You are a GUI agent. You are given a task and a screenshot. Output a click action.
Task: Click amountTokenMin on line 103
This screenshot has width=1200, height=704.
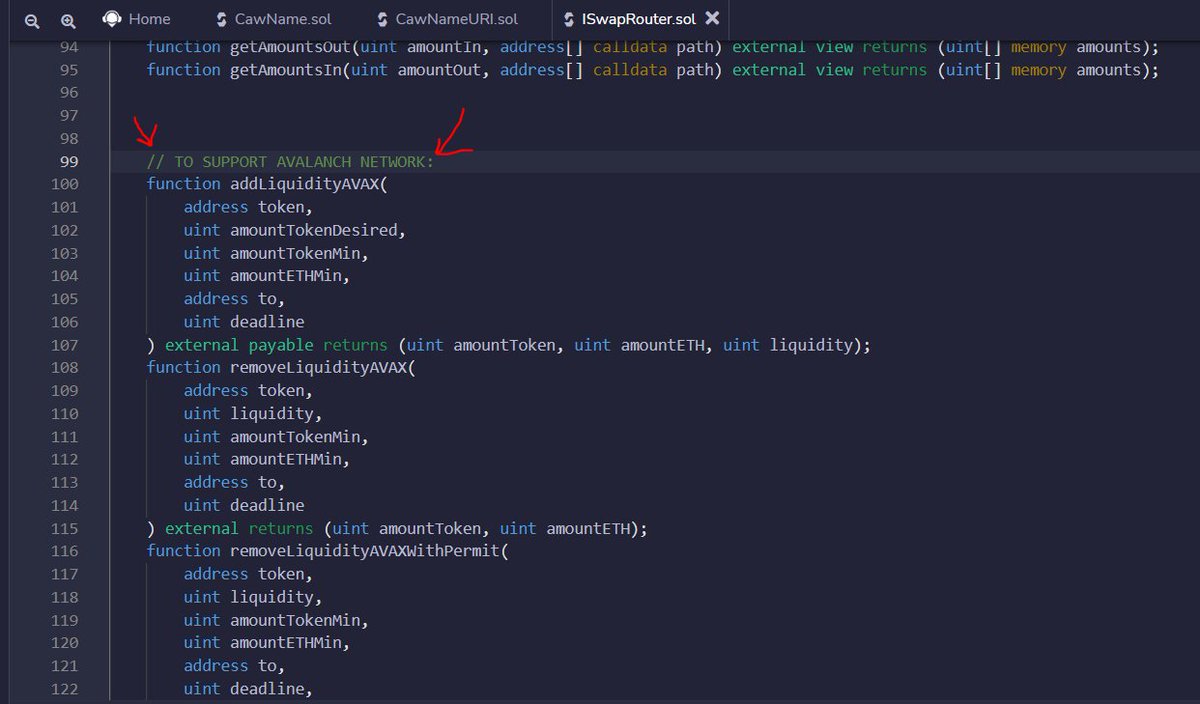point(295,253)
